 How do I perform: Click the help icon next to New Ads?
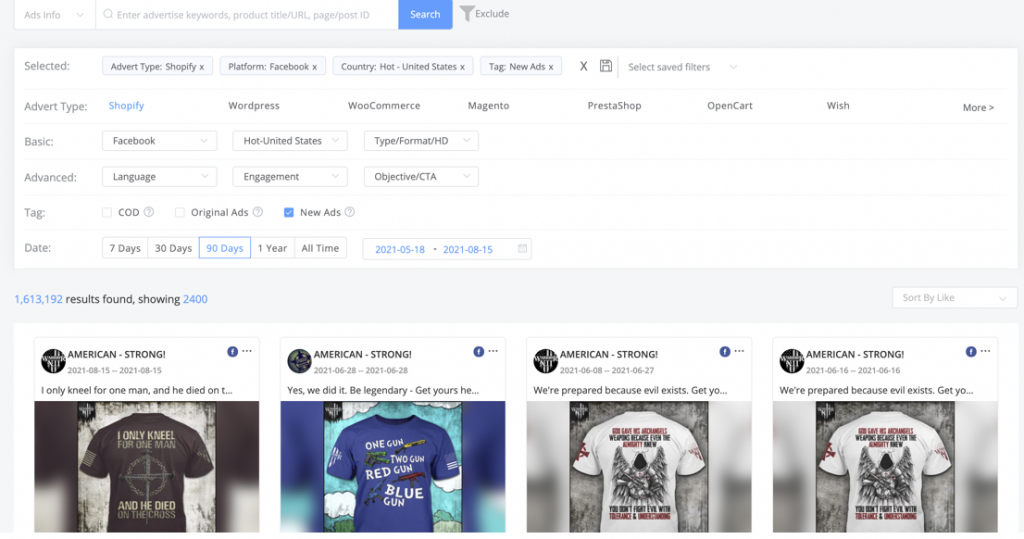tap(350, 212)
